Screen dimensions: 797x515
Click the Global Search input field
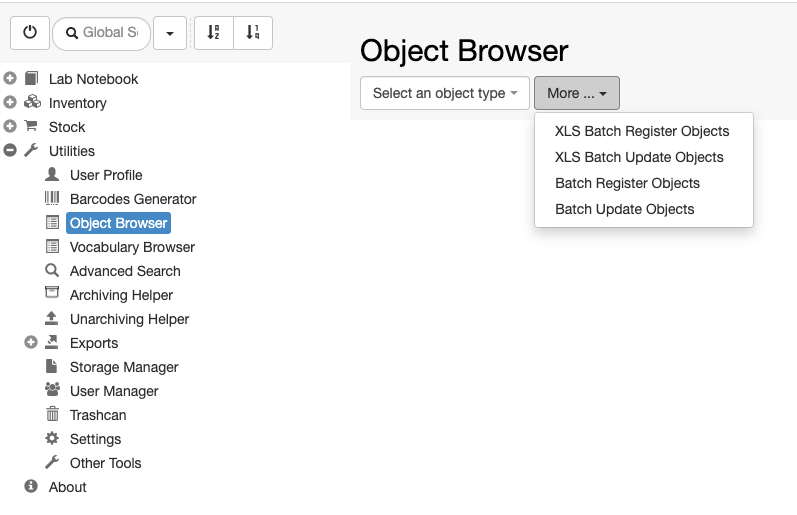click(x=102, y=33)
